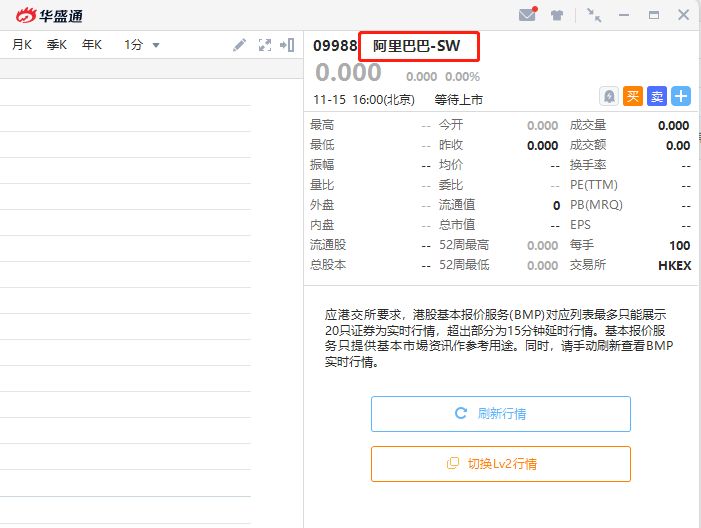Click the PB(MRQ) label
The width and height of the screenshot is (701, 528).
(596, 205)
